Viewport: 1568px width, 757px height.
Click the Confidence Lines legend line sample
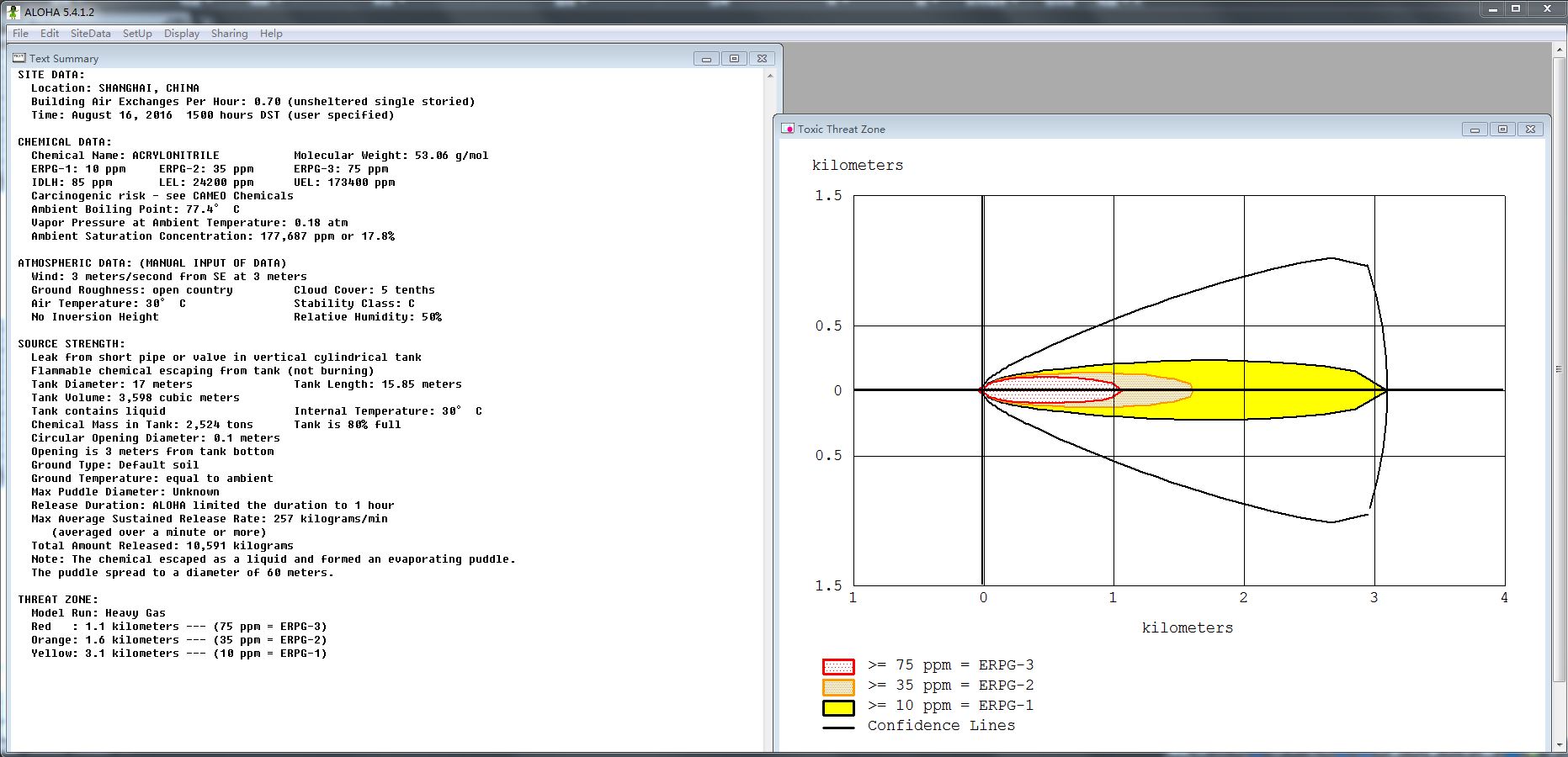pyautogui.click(x=838, y=728)
